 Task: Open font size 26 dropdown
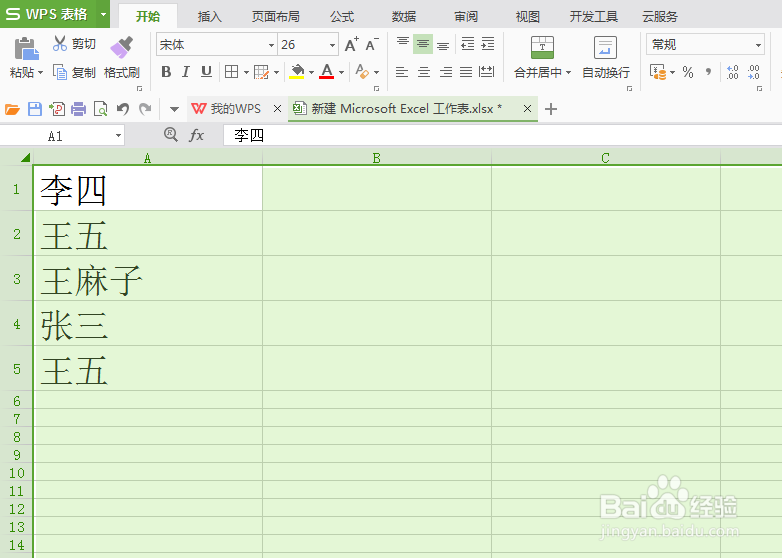click(x=333, y=45)
